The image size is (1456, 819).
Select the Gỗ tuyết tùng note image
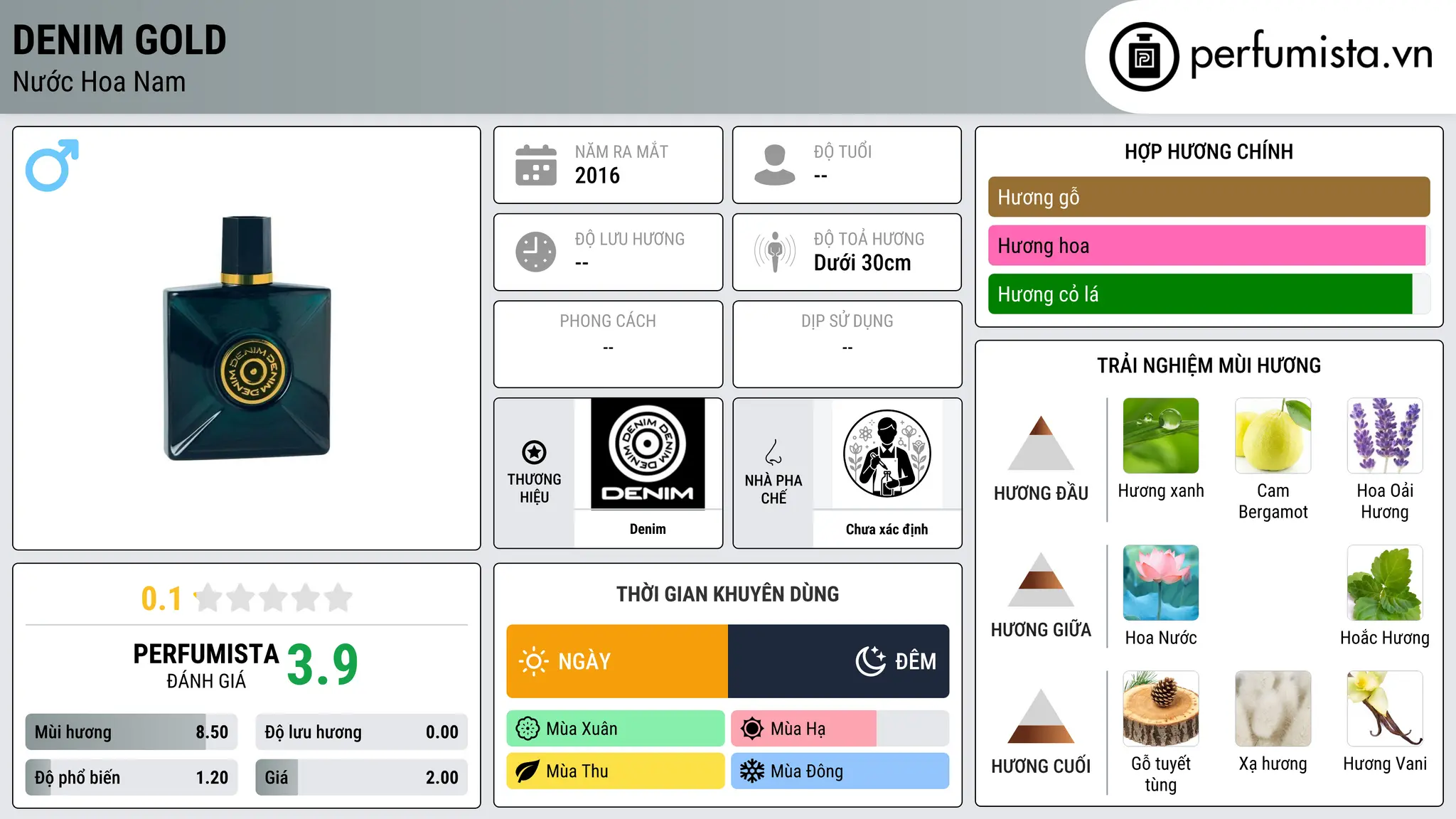(x=1161, y=709)
